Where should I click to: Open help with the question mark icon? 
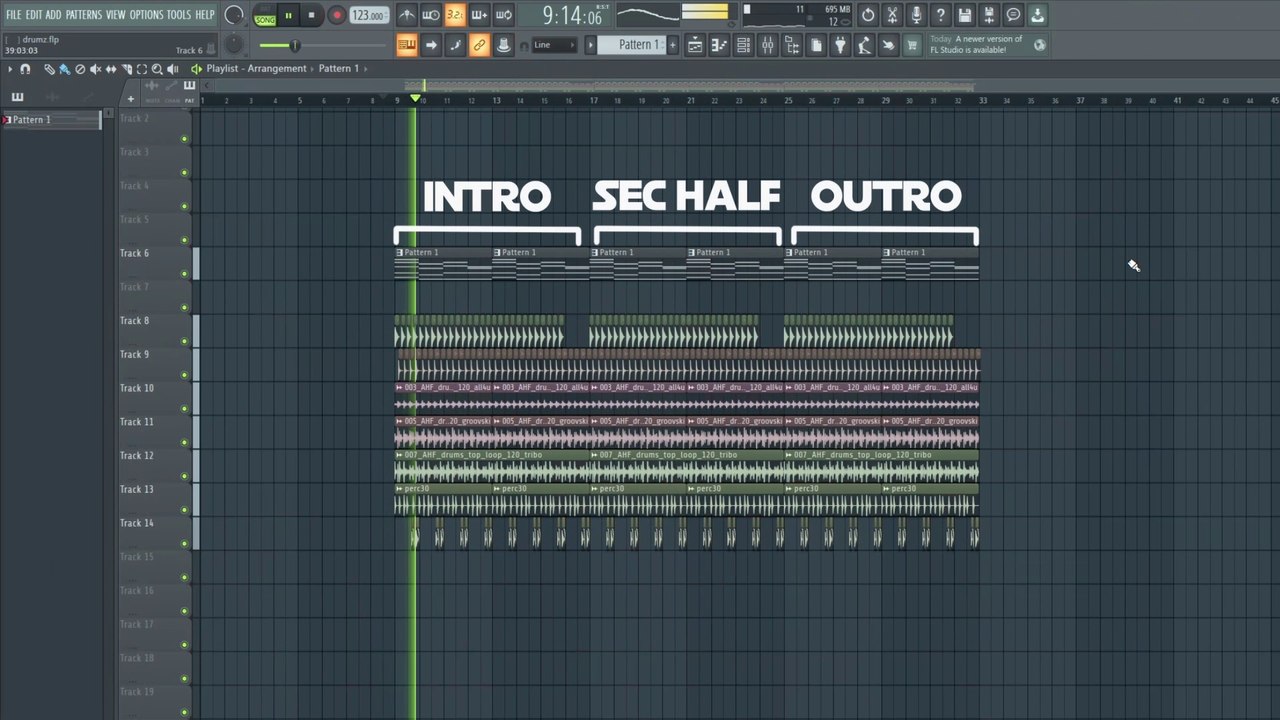[x=940, y=15]
